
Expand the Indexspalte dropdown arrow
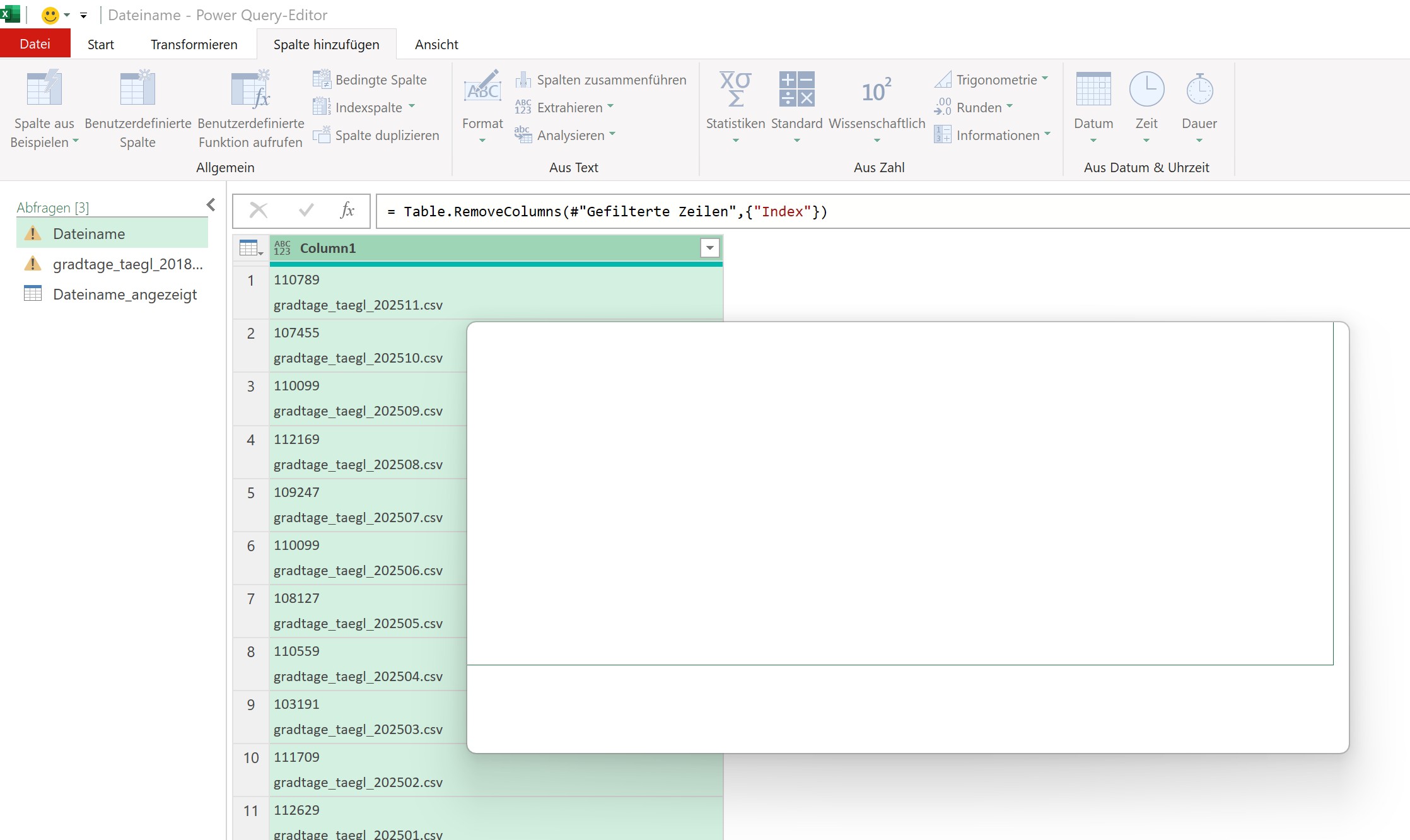click(412, 107)
